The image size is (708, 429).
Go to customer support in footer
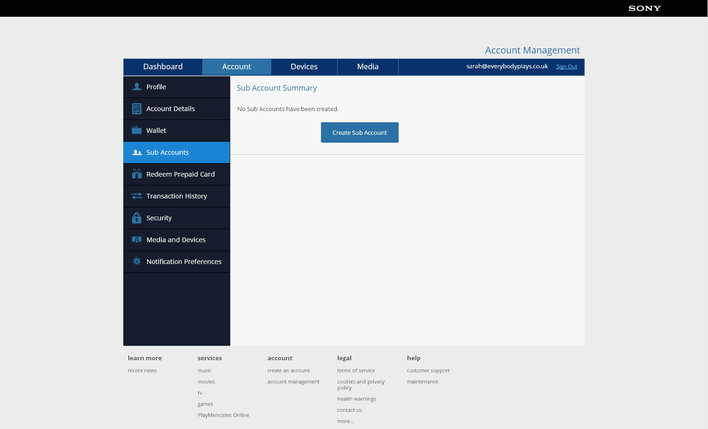(x=428, y=371)
